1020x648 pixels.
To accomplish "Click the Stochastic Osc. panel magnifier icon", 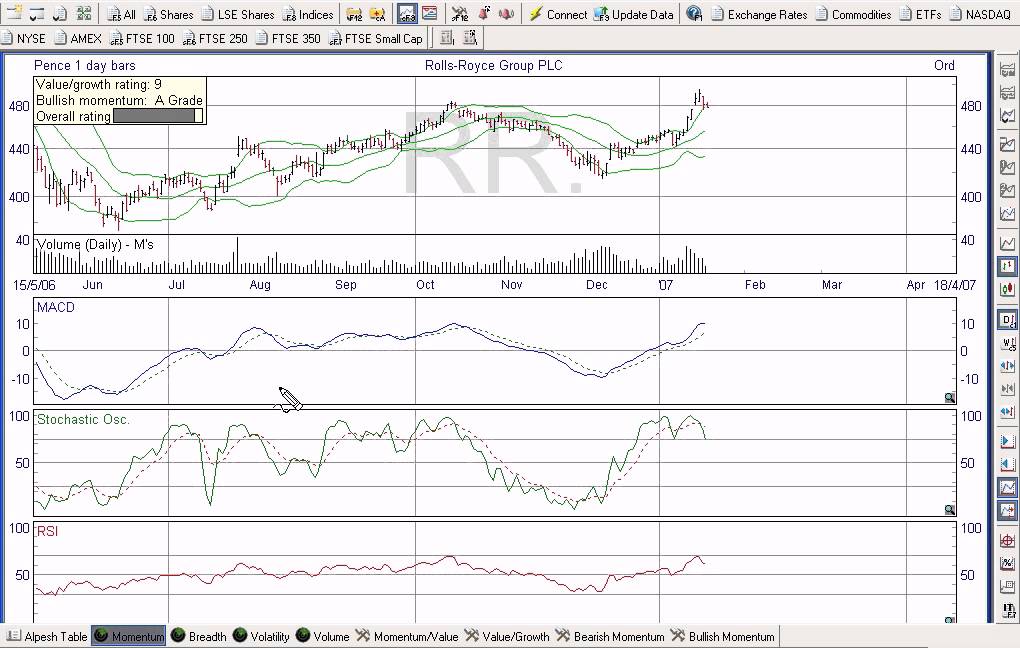I will pos(950,510).
